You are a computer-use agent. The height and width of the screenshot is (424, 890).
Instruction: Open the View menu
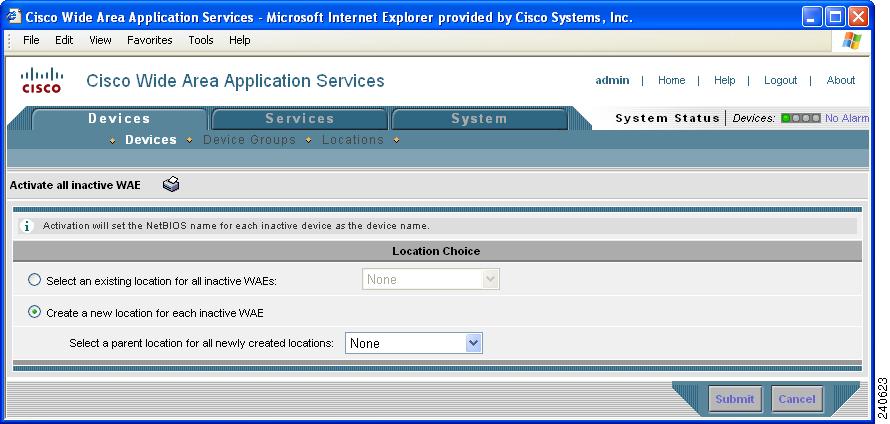(100, 40)
